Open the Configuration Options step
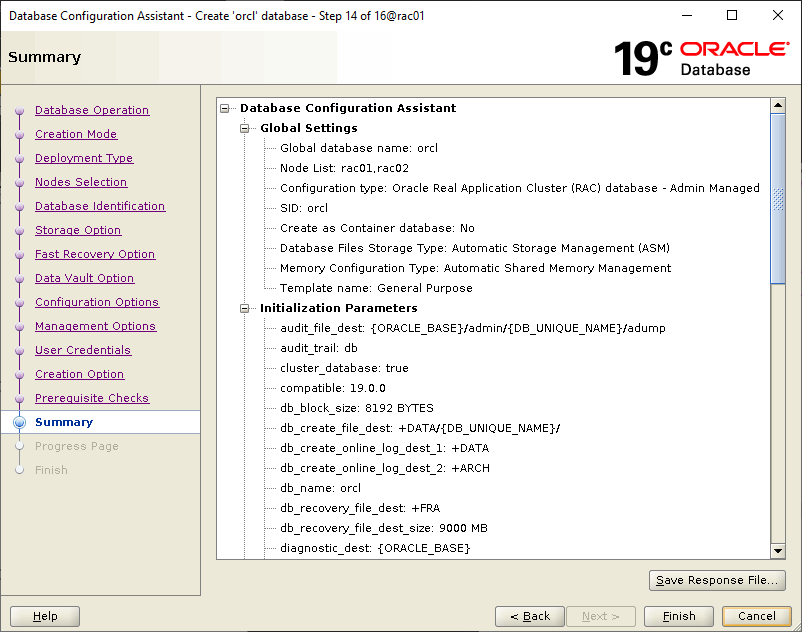The height and width of the screenshot is (632, 802). click(x=97, y=302)
